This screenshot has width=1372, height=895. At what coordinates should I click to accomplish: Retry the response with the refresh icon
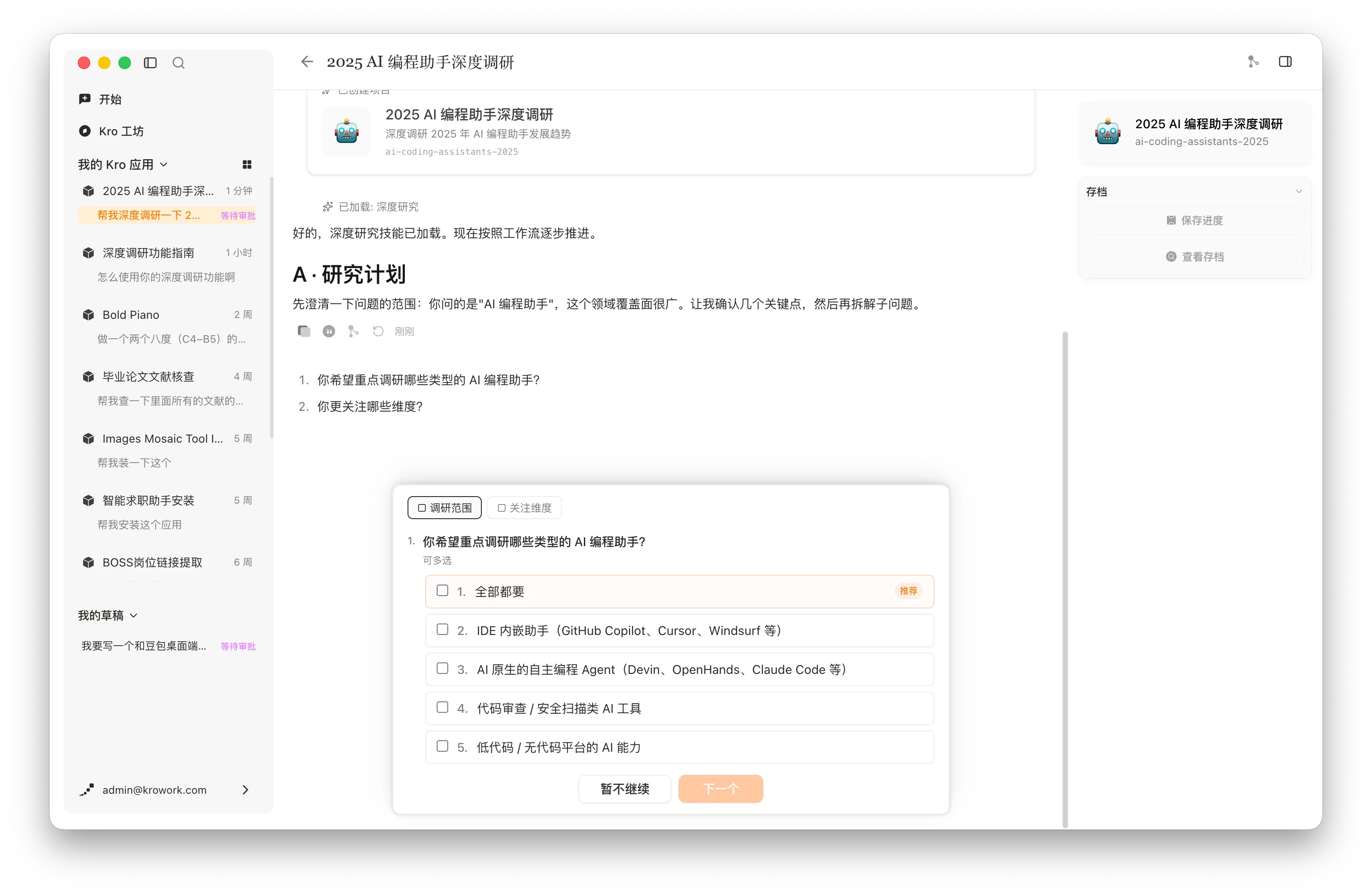(x=378, y=331)
